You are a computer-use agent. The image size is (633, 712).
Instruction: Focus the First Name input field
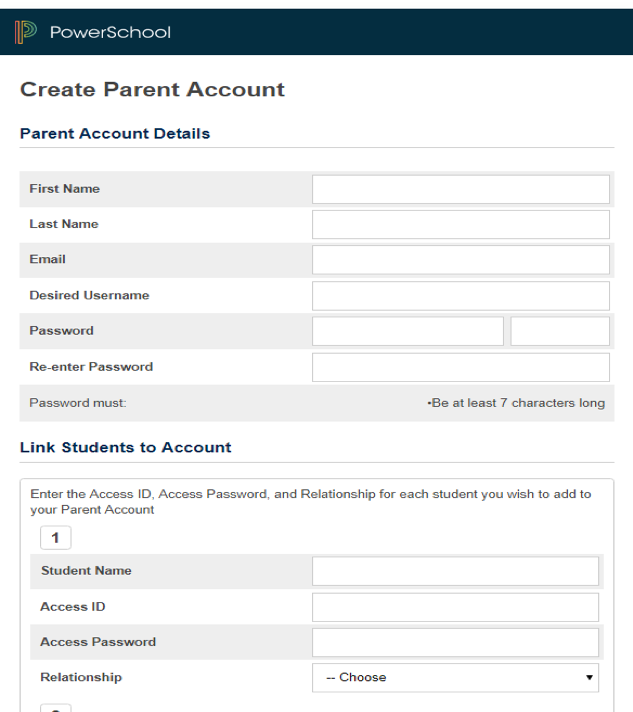461,189
